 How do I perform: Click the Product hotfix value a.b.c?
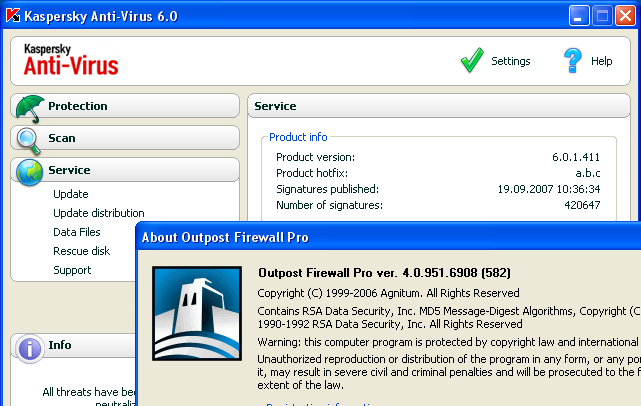(x=587, y=173)
